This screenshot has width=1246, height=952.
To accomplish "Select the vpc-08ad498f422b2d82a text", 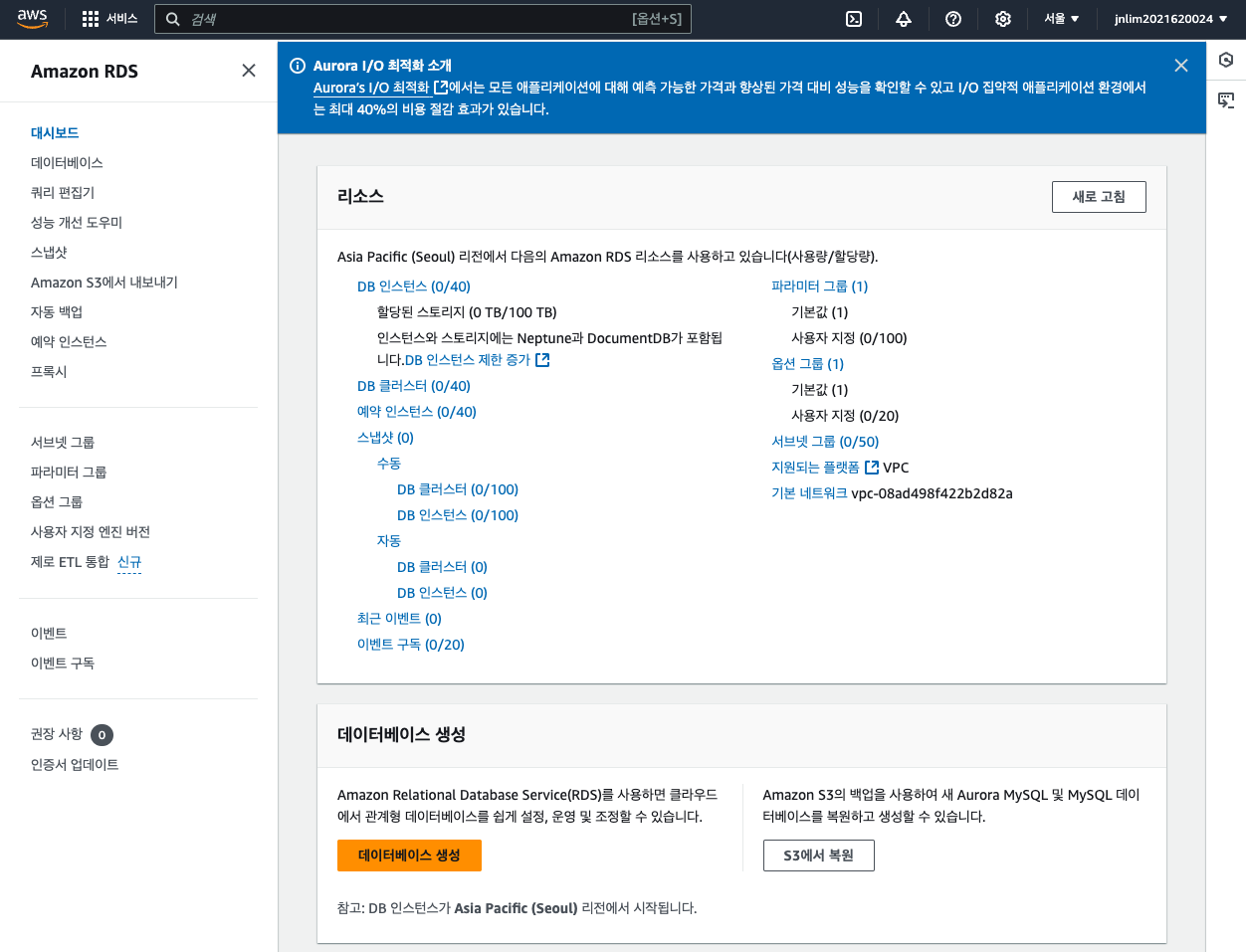I will [x=932, y=493].
